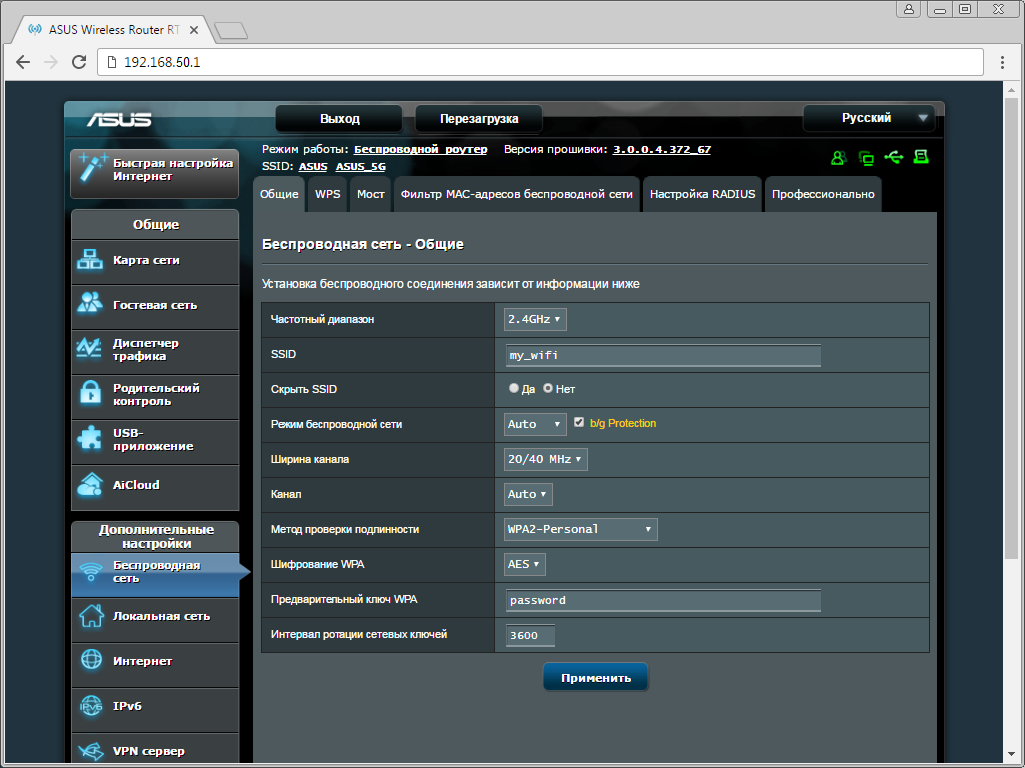Open the Профессионально tab

[823, 194]
